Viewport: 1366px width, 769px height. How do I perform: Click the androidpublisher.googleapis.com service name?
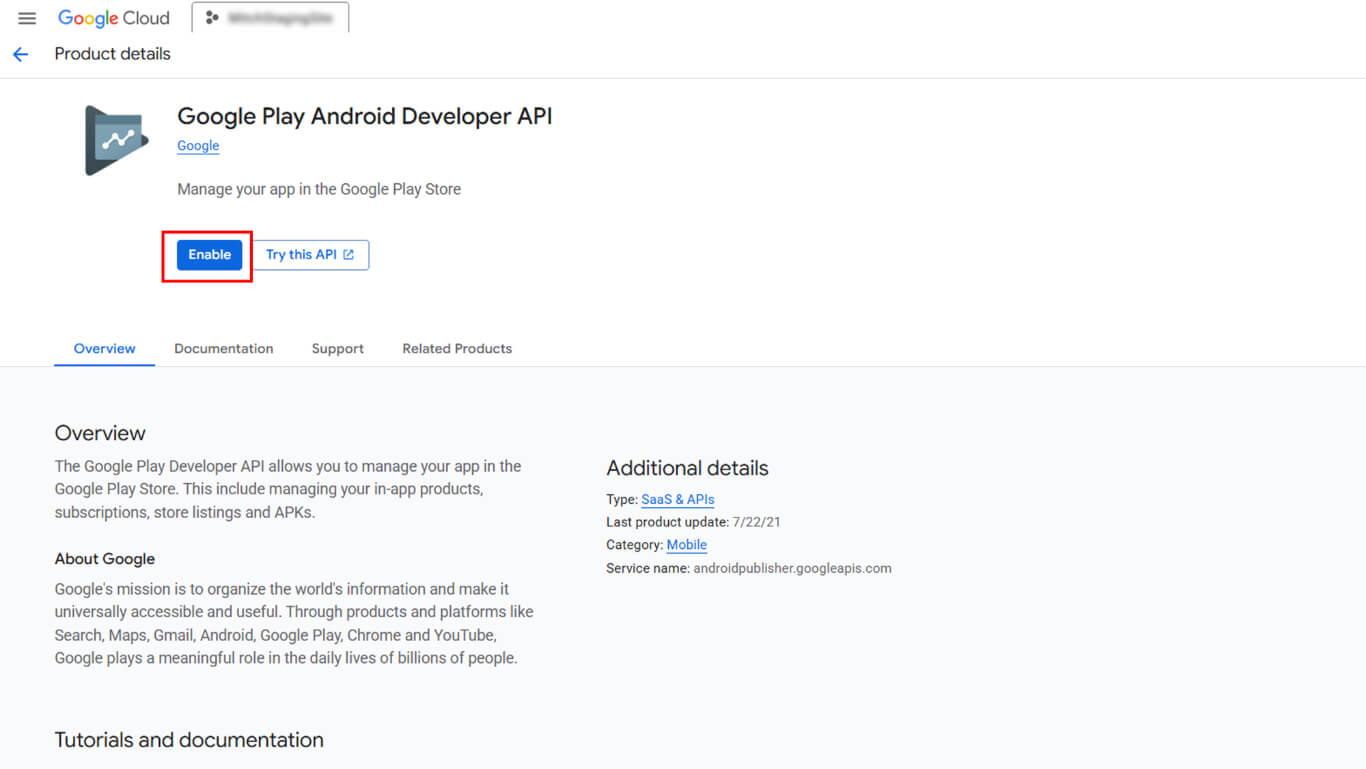791,568
